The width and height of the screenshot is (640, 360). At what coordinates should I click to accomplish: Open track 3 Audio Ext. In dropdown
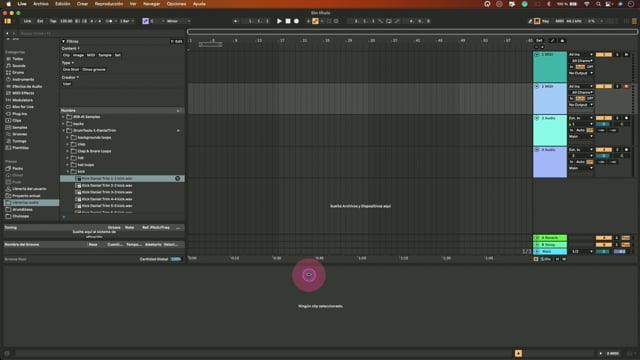581,118
